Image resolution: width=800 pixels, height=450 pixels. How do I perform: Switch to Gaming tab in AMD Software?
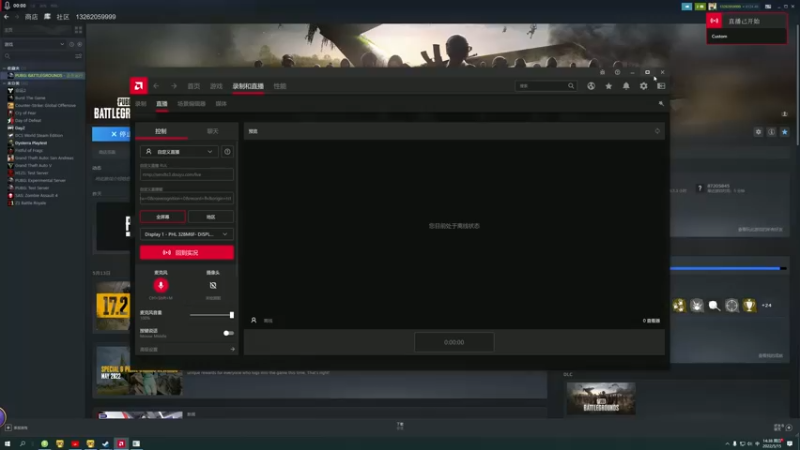coord(216,86)
